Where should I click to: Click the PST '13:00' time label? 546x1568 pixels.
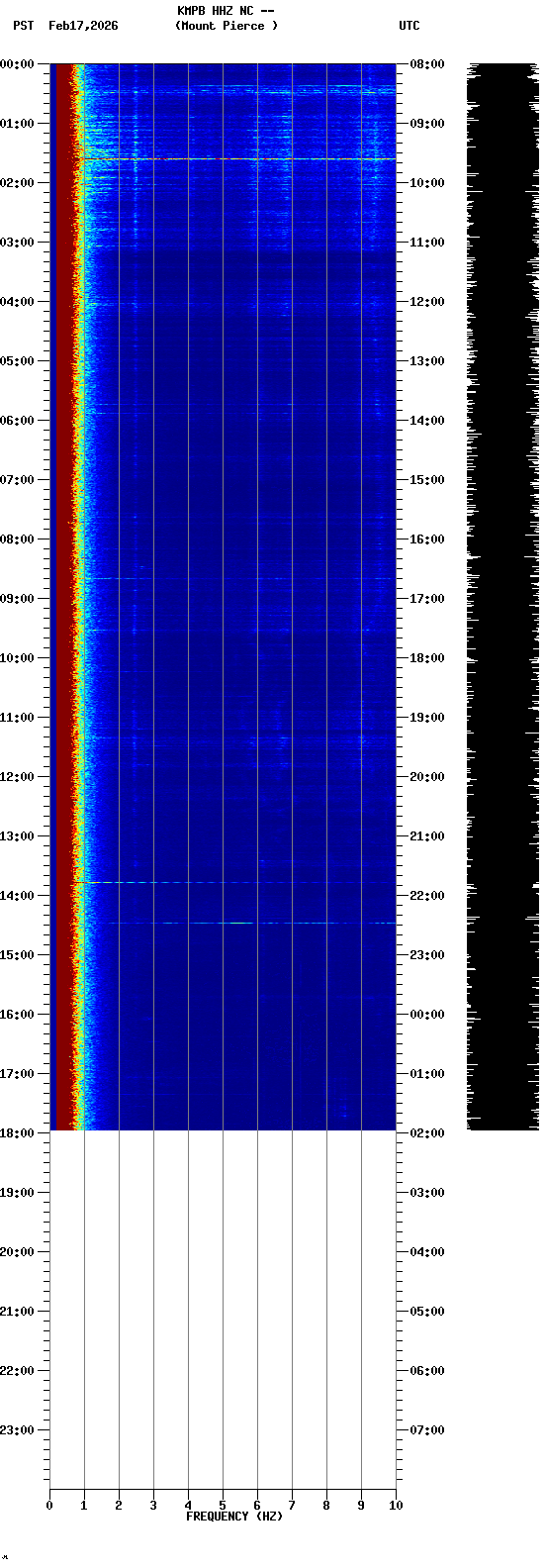[18, 836]
